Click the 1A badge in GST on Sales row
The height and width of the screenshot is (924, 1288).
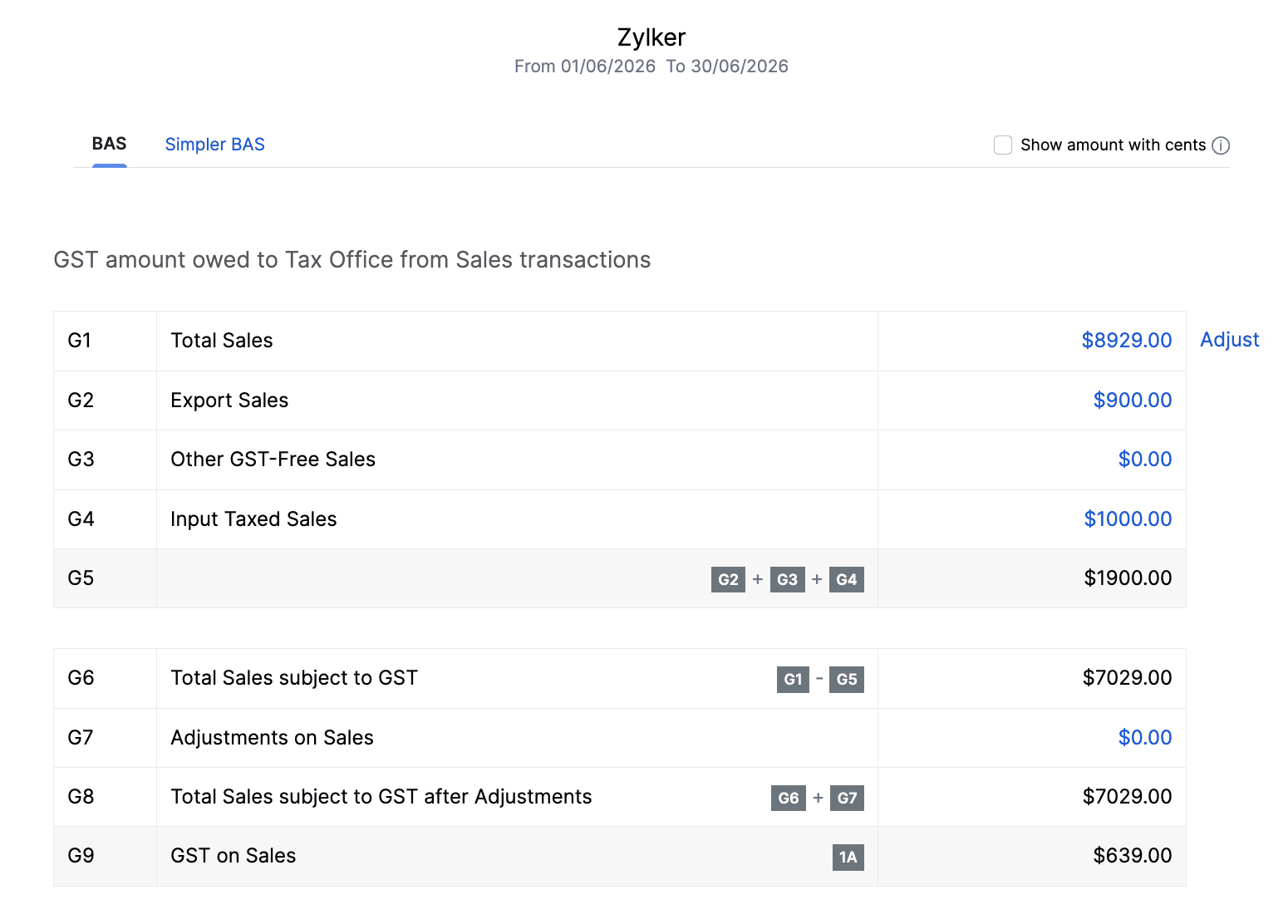click(848, 857)
